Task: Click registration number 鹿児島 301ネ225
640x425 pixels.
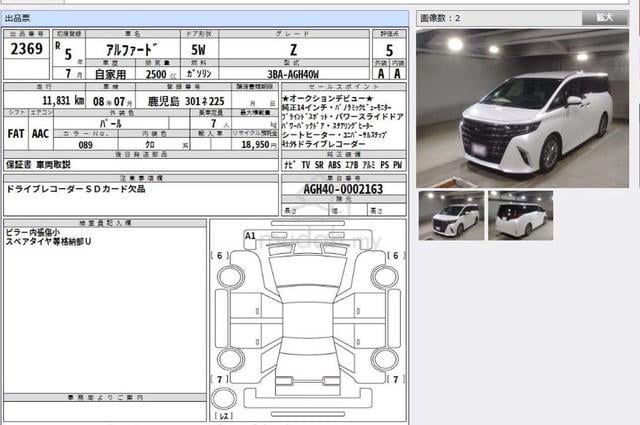Action: pos(186,101)
